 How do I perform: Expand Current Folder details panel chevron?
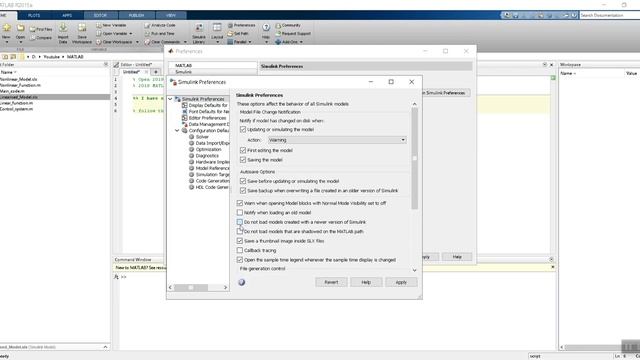105,347
